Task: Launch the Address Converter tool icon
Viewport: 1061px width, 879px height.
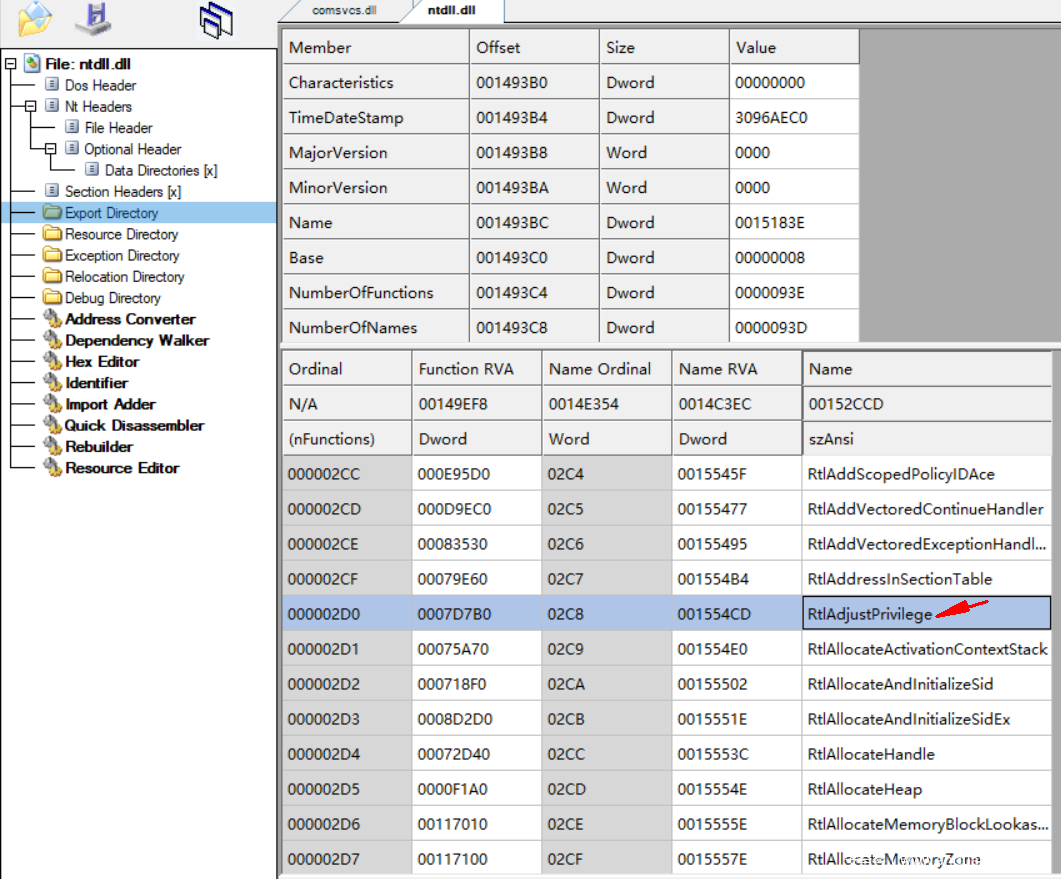Action: 53,318
